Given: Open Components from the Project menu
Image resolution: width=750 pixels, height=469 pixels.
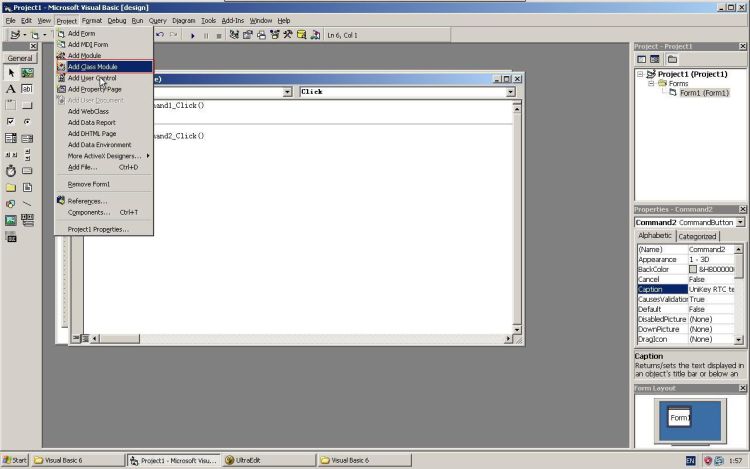Looking at the screenshot, I should [x=104, y=212].
